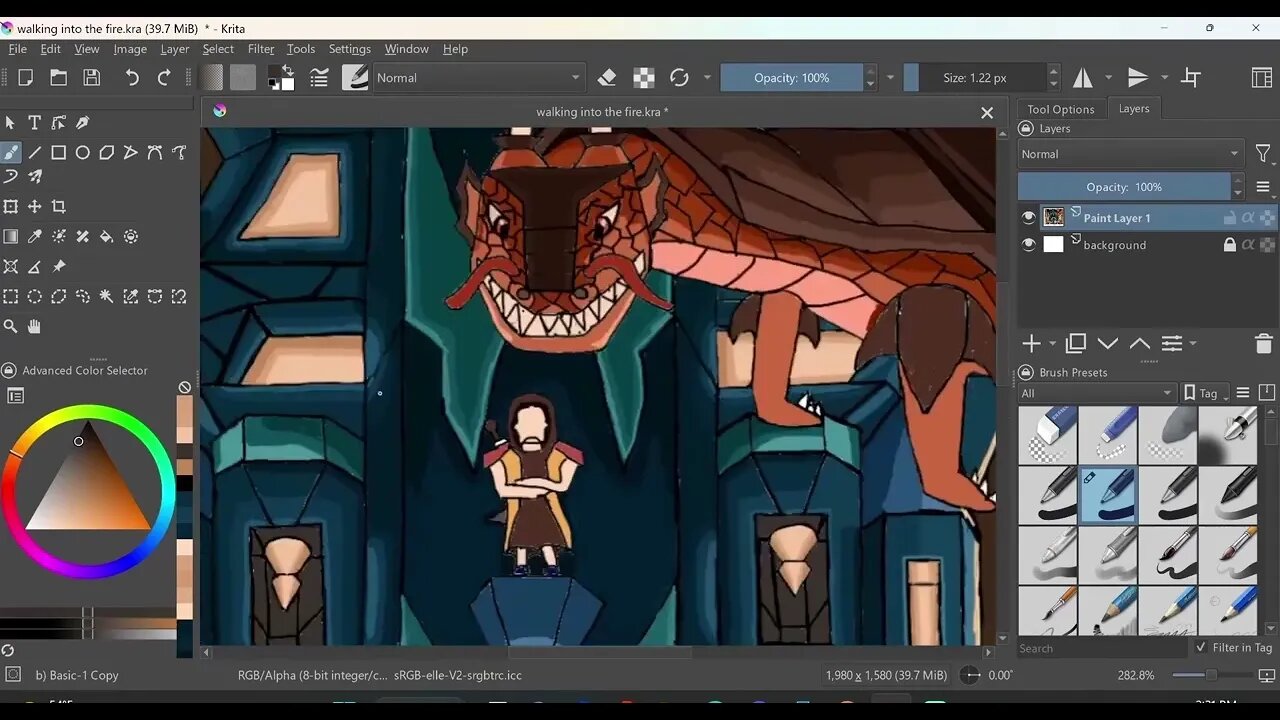
Task: Toggle horizontal mirror tool
Action: tap(1083, 78)
